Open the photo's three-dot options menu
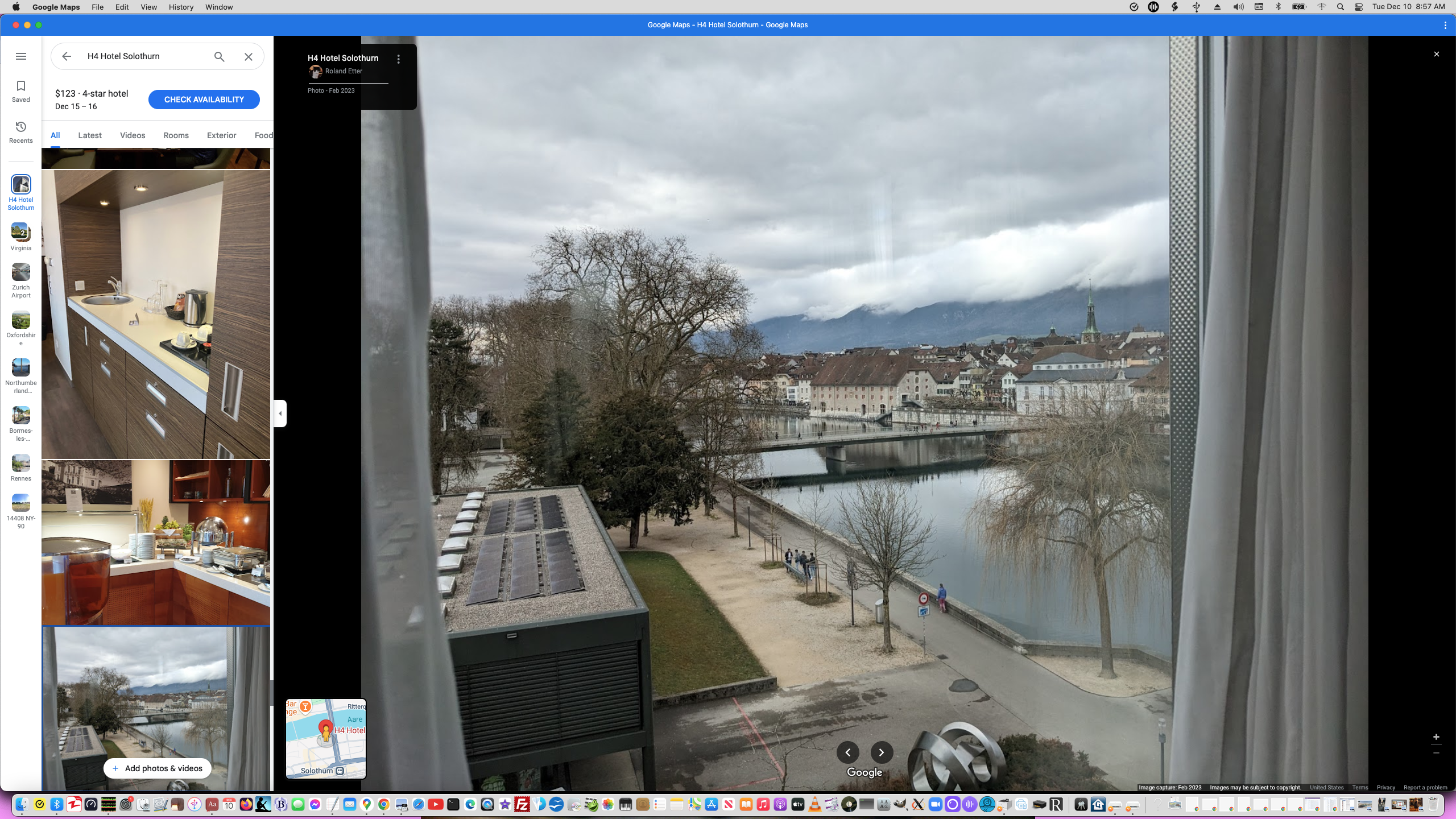This screenshot has height=819, width=1456. pos(399,59)
